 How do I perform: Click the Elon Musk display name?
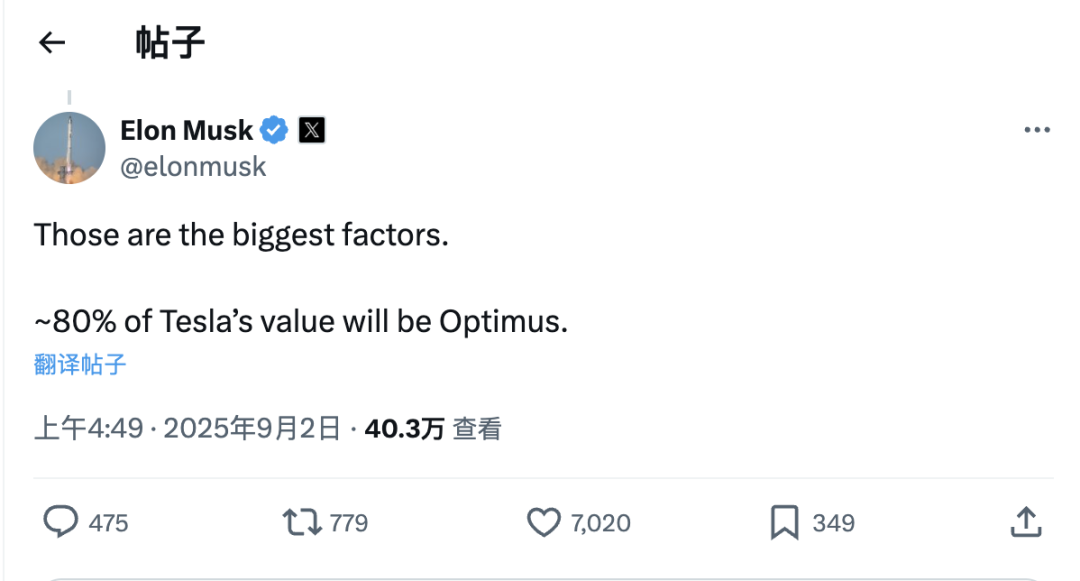[187, 130]
